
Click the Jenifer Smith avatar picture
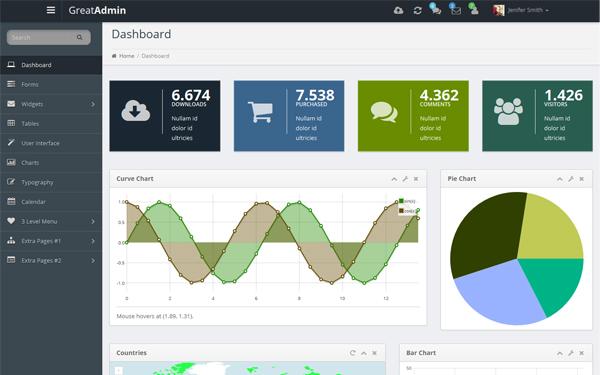(x=498, y=10)
